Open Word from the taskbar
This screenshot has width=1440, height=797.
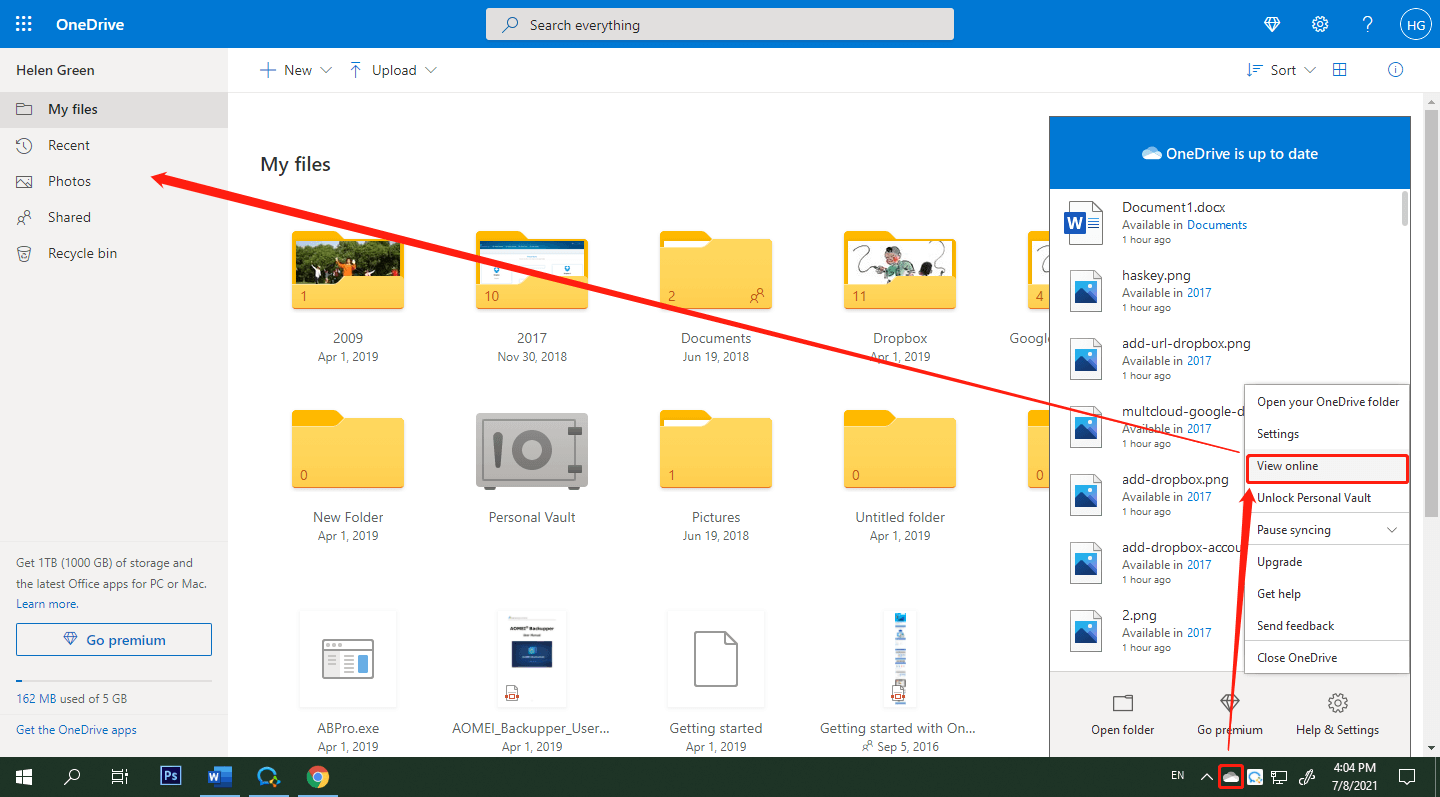tap(219, 776)
